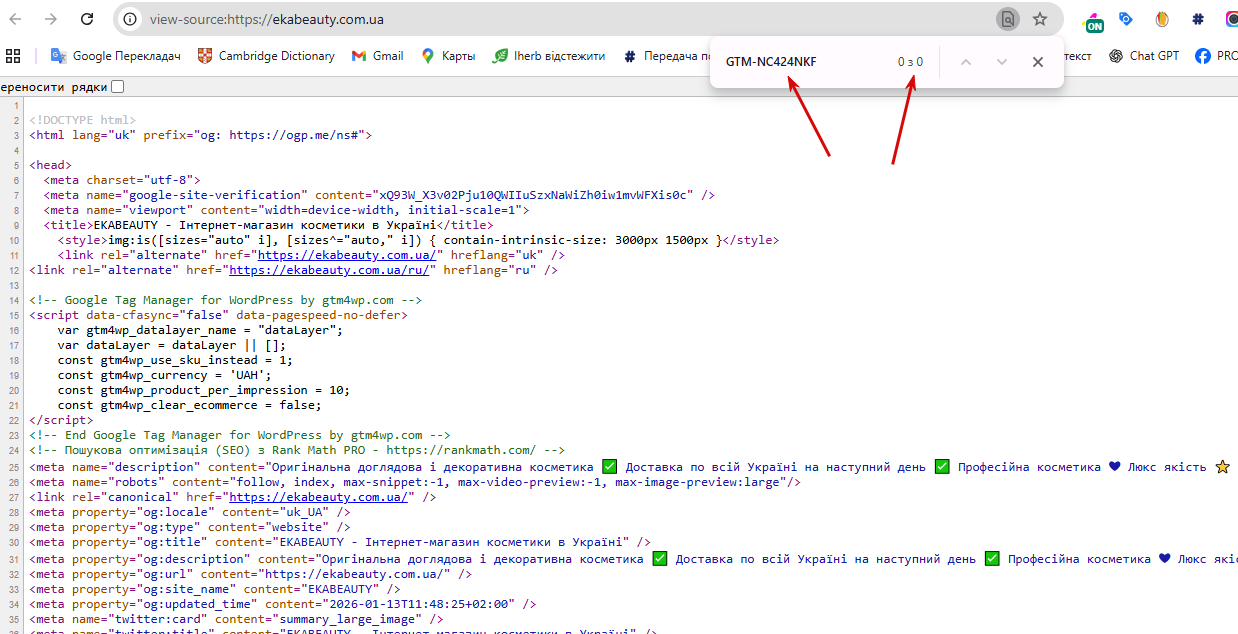Click the og:type website line
Image resolution: width=1238 pixels, height=634 pixels.
190,527
